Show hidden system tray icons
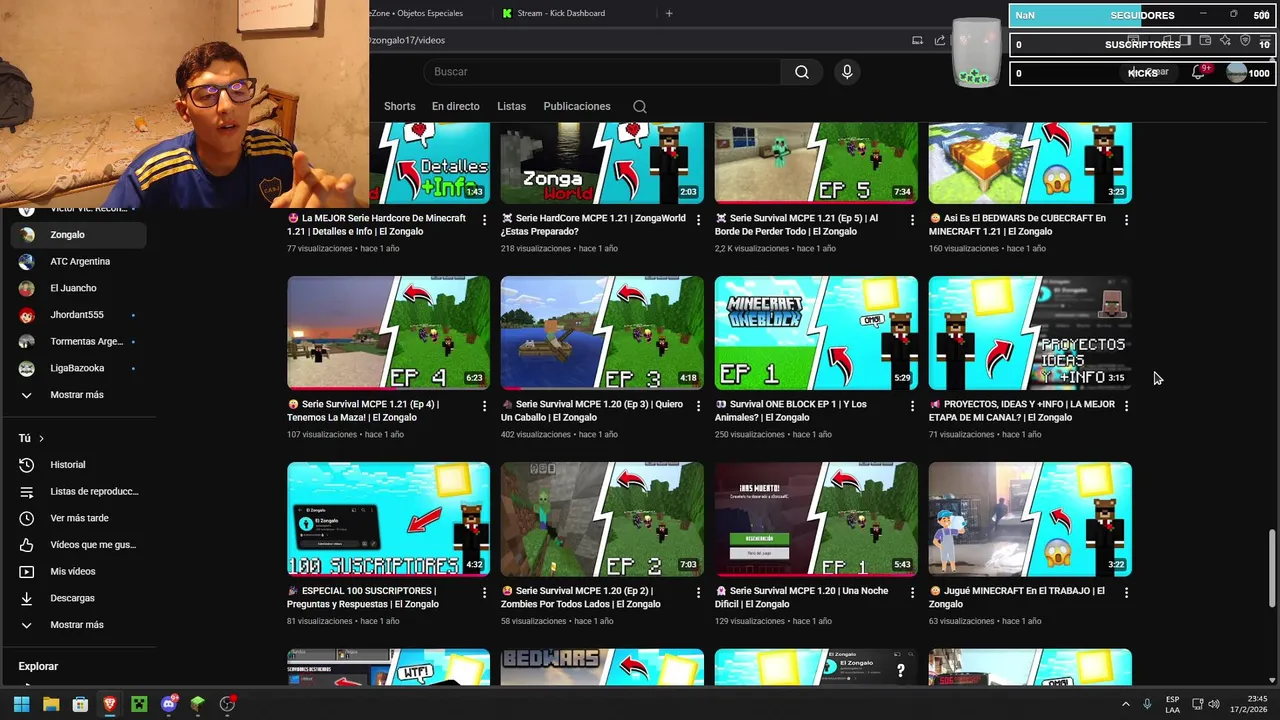The width and height of the screenshot is (1280, 720). pos(1125,704)
